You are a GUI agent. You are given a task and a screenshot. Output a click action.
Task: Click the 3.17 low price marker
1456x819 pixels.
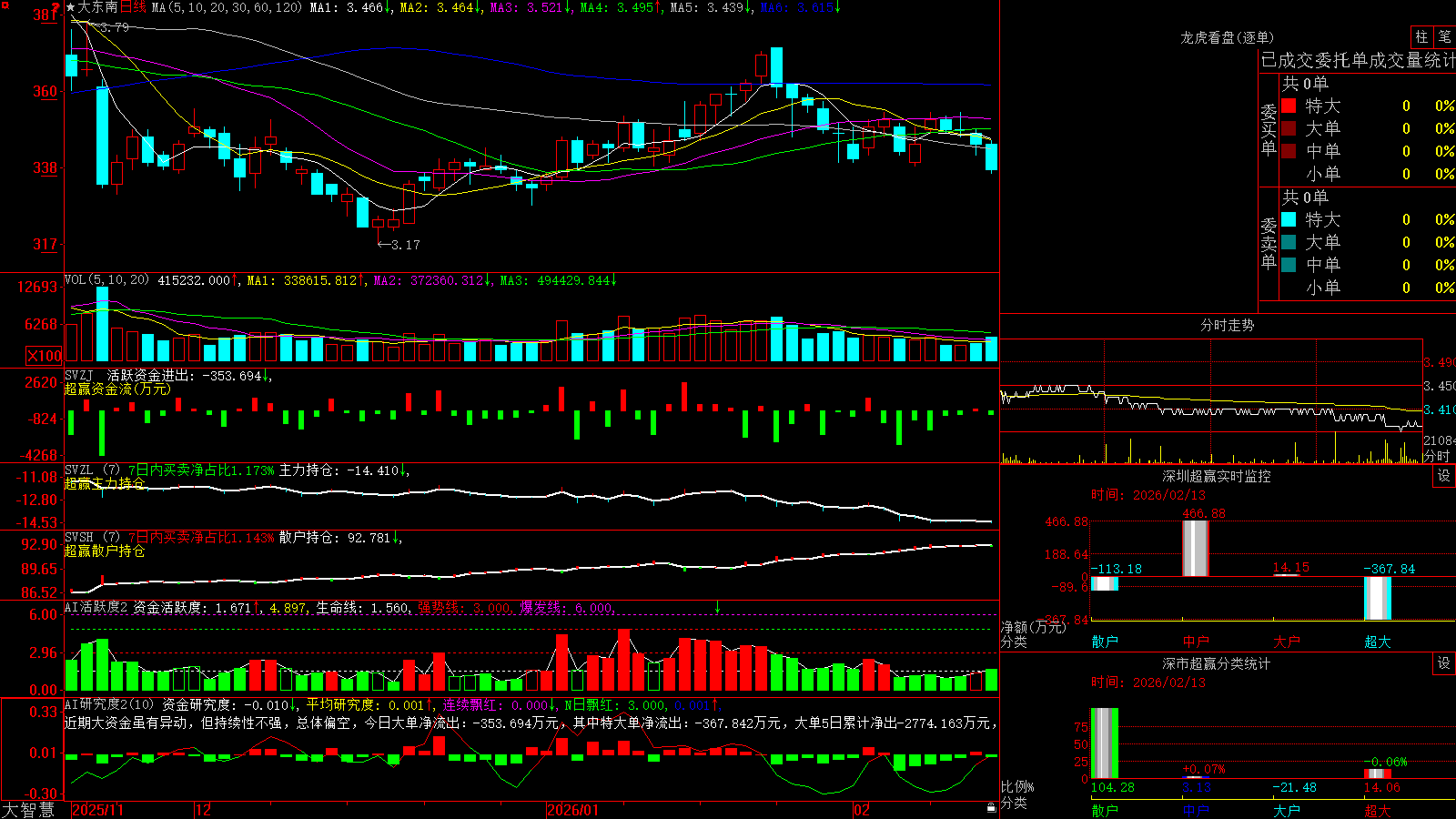399,245
